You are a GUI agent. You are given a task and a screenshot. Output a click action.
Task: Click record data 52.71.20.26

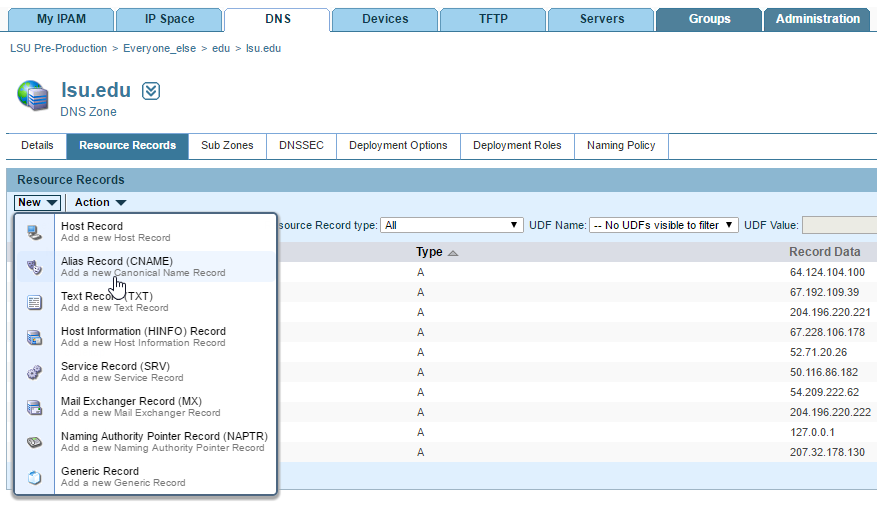click(x=818, y=352)
